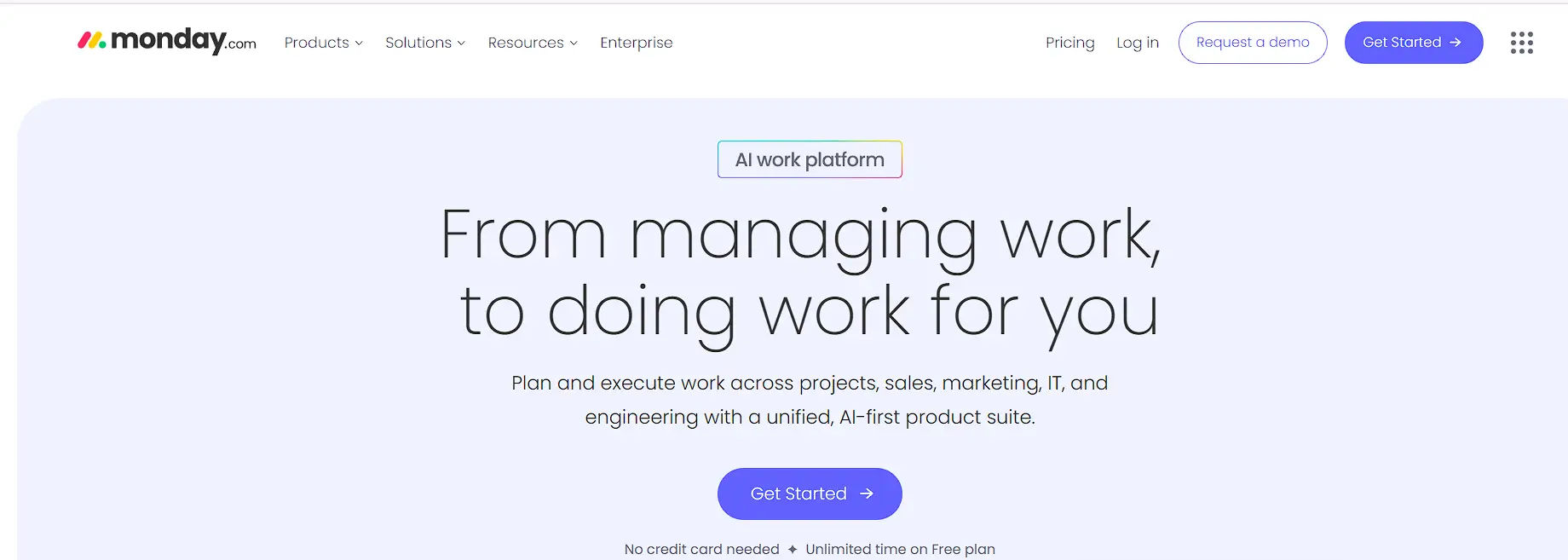Click the arrow in hero Get Started button
The height and width of the screenshot is (560, 1568).
[x=867, y=494]
